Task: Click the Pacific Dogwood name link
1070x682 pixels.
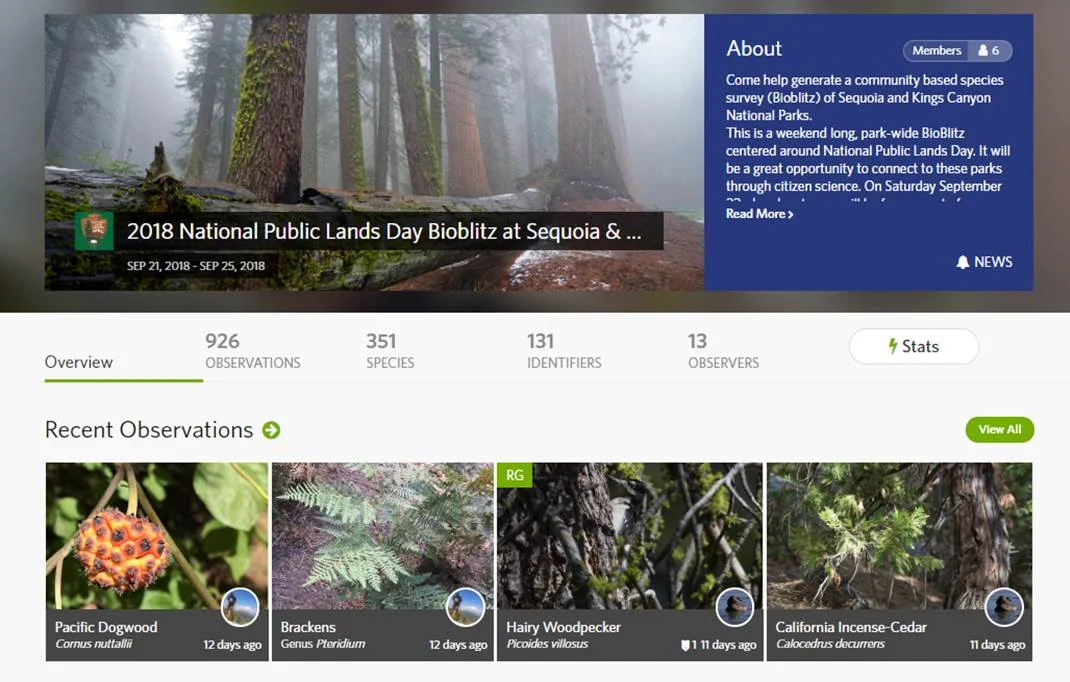Action: (x=106, y=627)
